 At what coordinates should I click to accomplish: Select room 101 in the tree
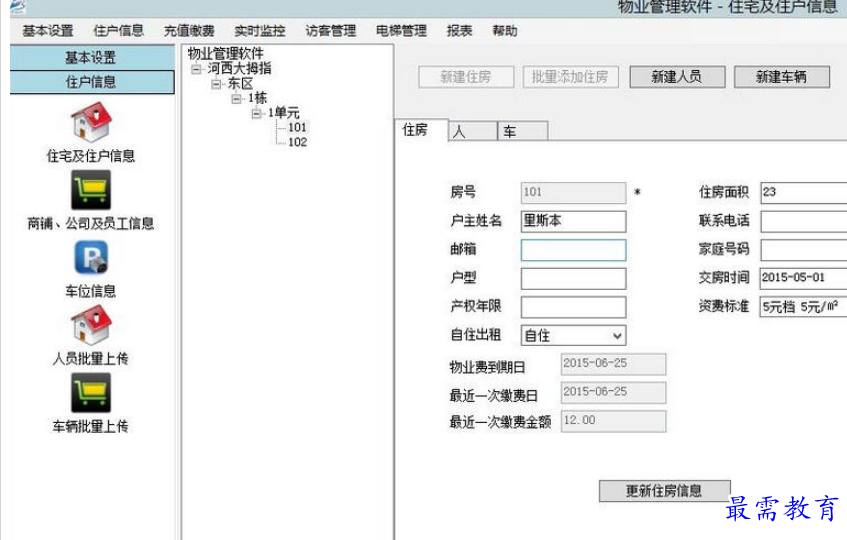pyautogui.click(x=297, y=127)
